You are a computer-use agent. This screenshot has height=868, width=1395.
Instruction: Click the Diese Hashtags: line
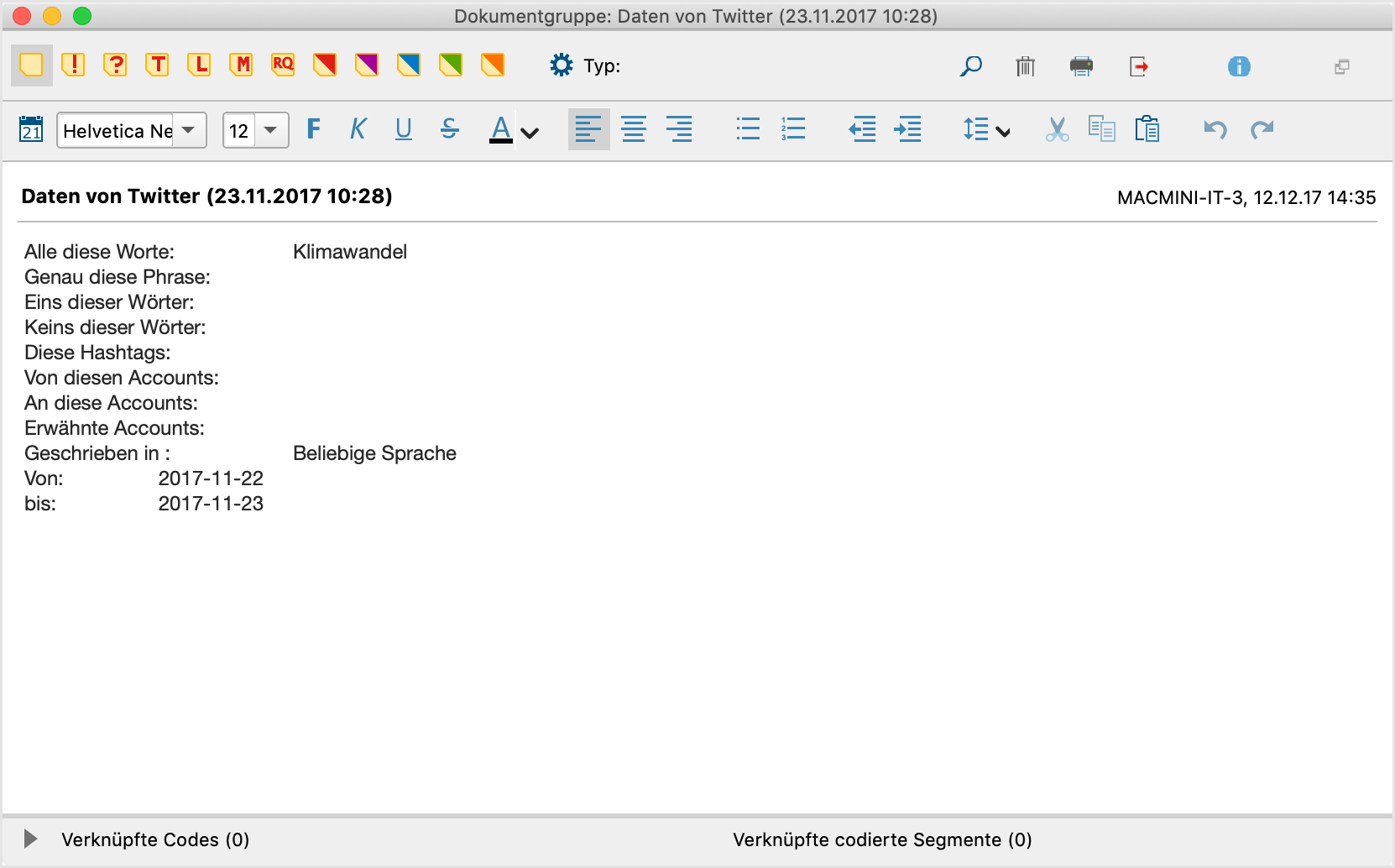pos(97,353)
